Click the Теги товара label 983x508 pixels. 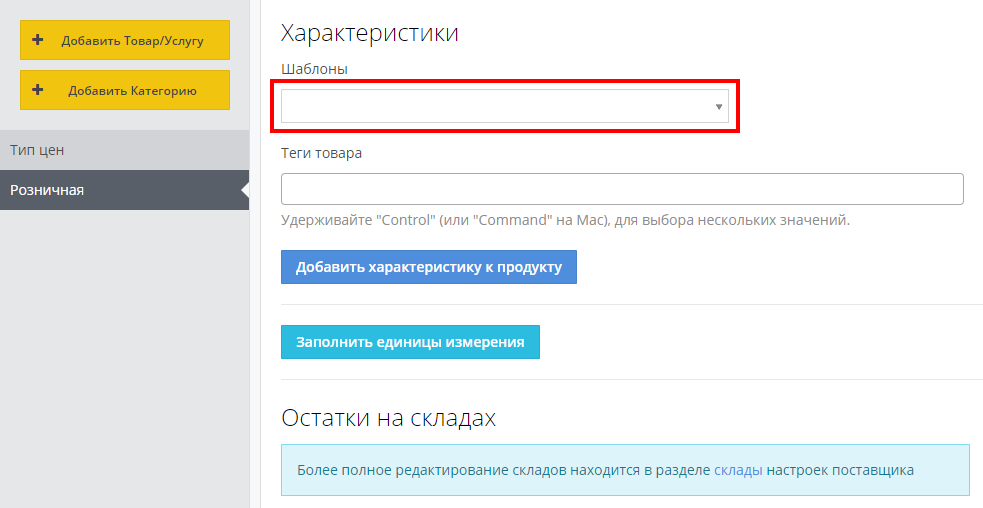322,153
